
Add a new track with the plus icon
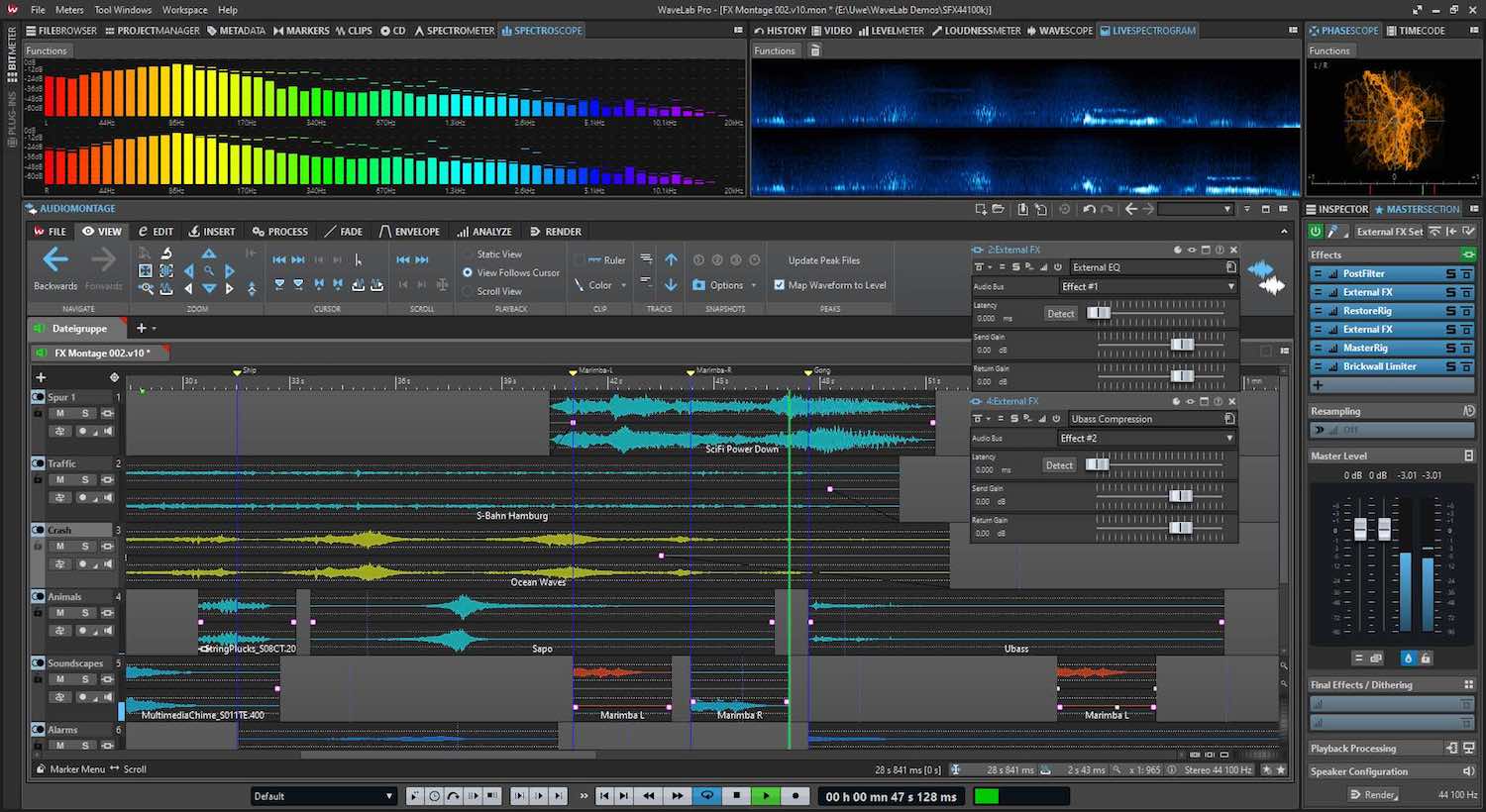tap(41, 377)
